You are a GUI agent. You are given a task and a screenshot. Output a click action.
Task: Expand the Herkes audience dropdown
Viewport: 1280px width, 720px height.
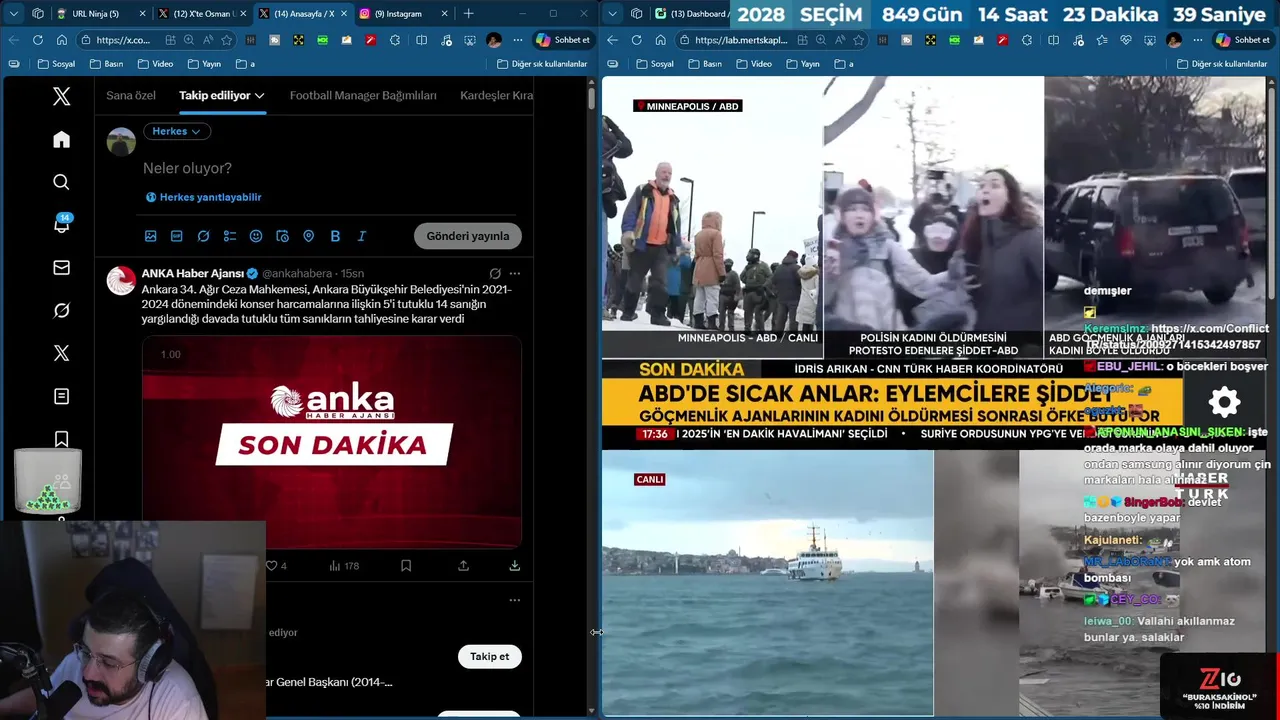(176, 131)
